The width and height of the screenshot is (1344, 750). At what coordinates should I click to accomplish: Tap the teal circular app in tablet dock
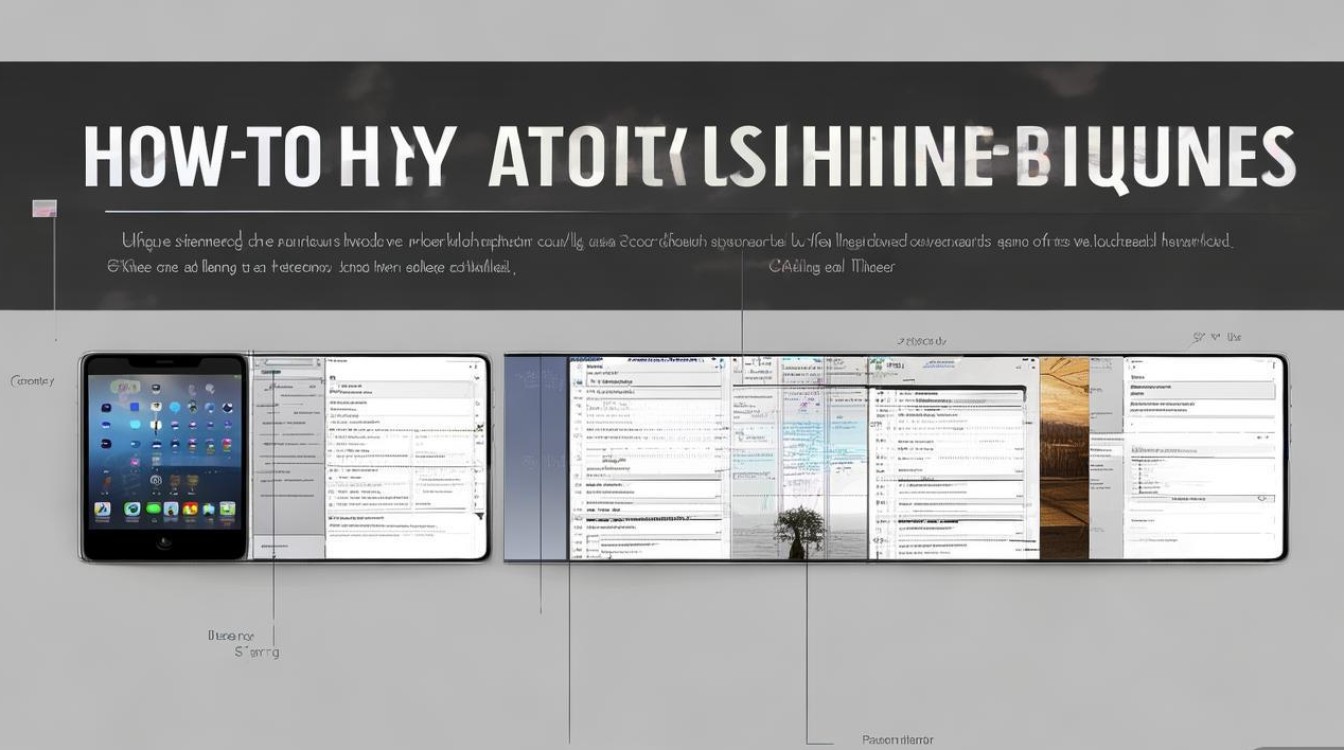[131, 510]
